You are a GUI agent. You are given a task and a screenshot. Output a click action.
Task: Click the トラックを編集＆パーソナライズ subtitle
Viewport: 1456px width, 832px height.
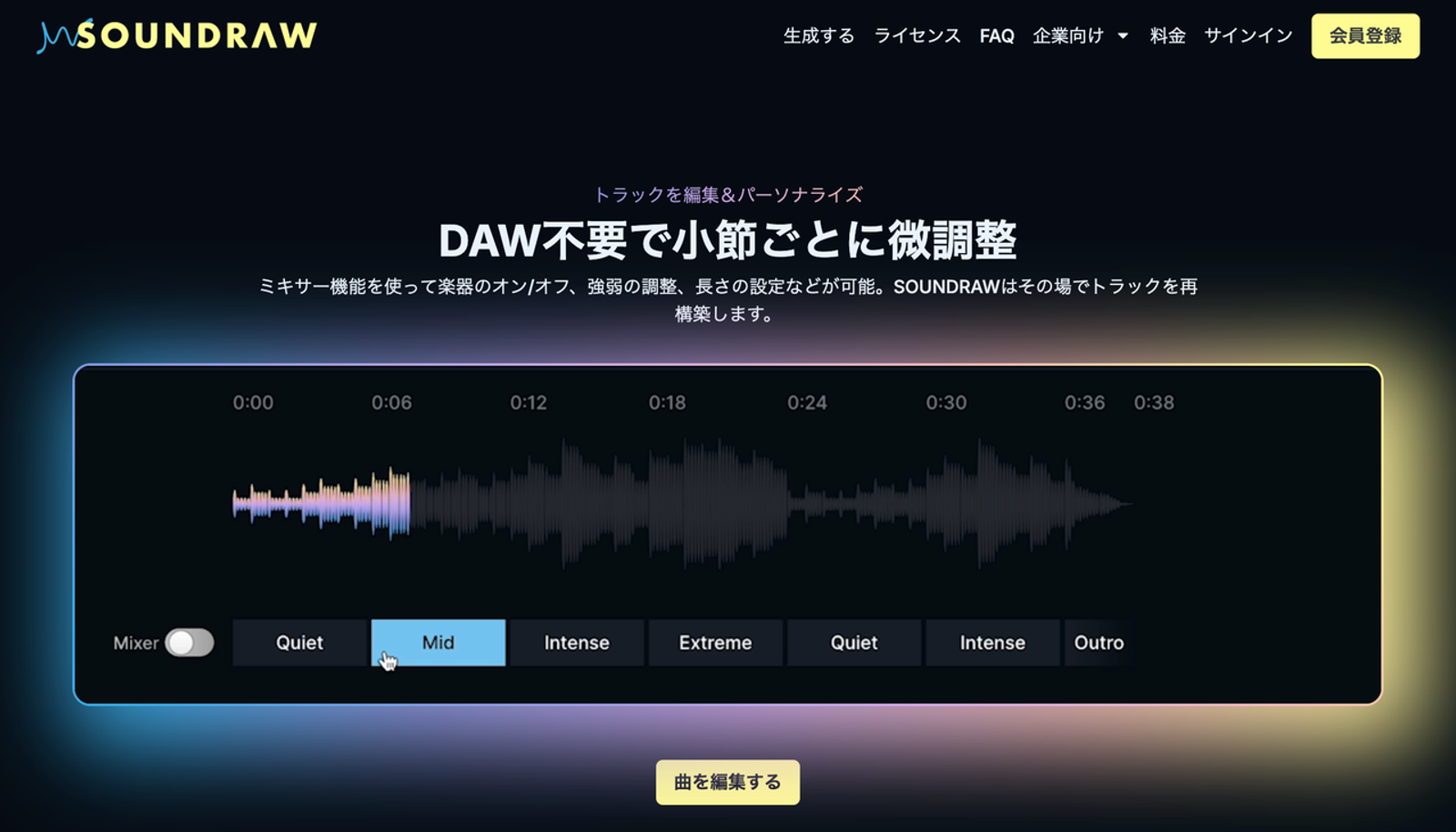(x=728, y=195)
